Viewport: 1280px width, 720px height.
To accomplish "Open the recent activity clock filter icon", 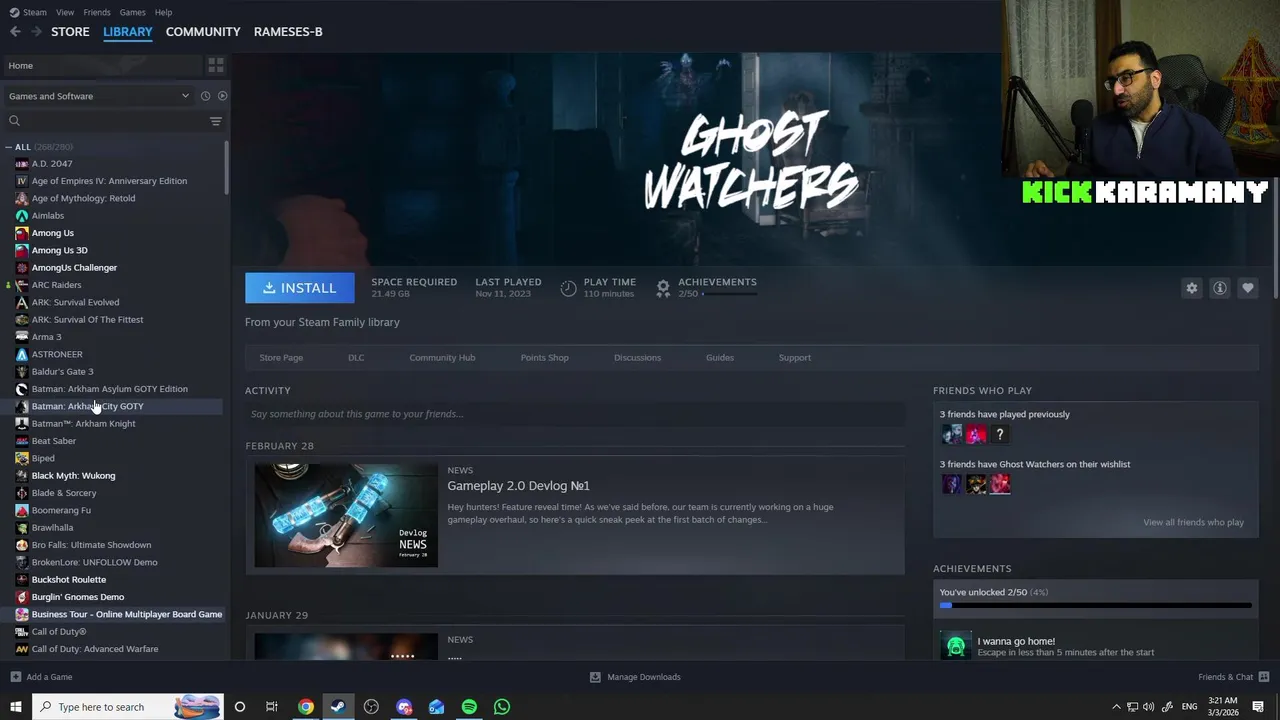I will [x=205, y=96].
